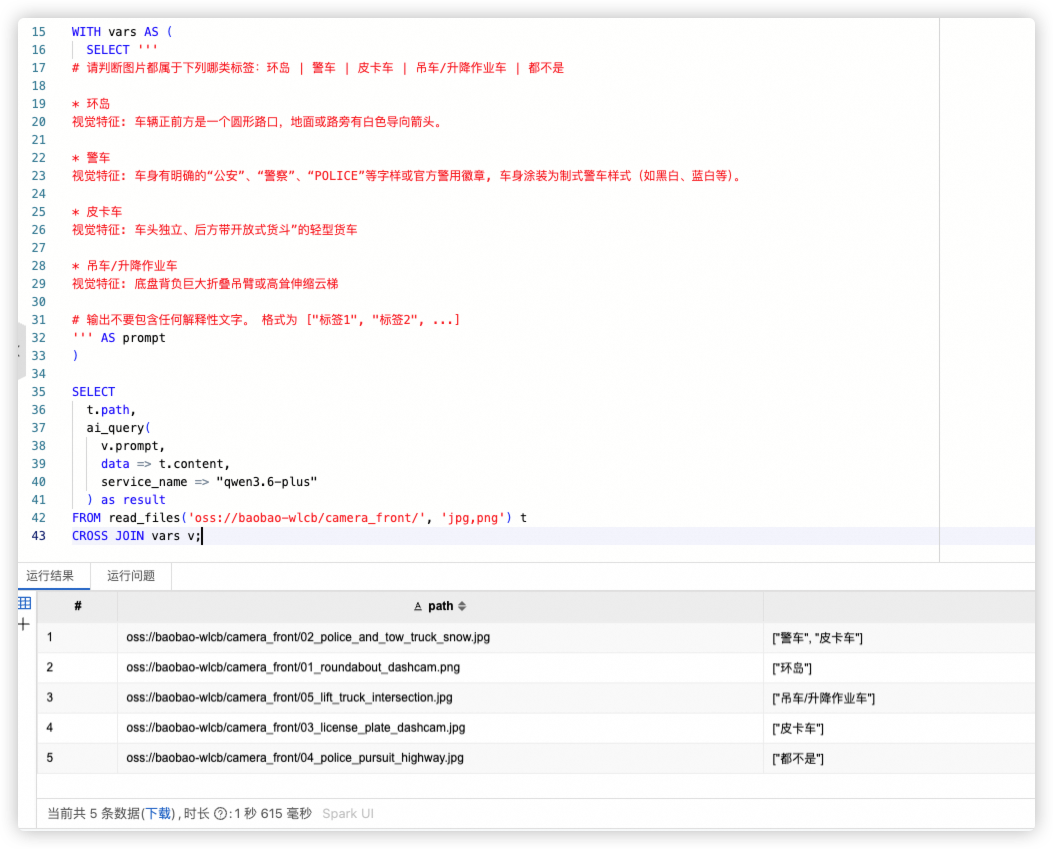This screenshot has height=849, width=1053.
Task: Click line number 43 in gutter
Action: (x=39, y=535)
